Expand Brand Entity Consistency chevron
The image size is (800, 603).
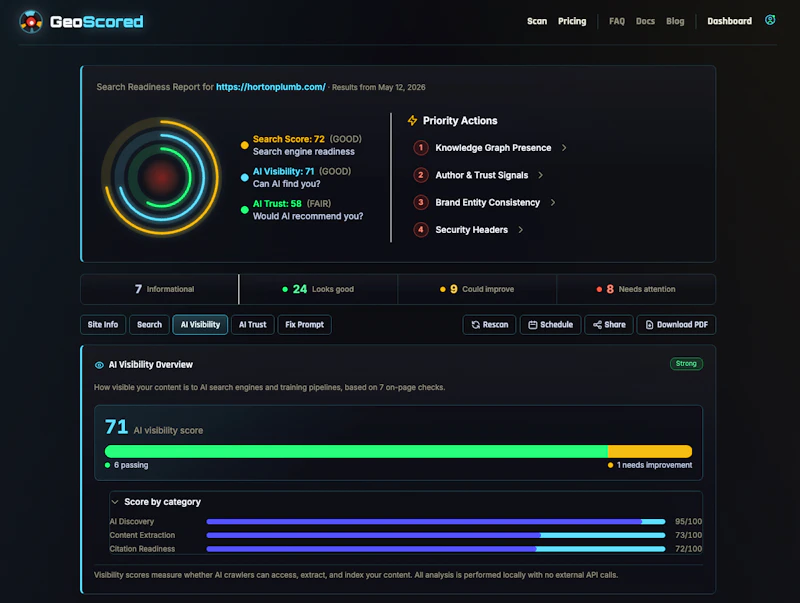tap(553, 203)
